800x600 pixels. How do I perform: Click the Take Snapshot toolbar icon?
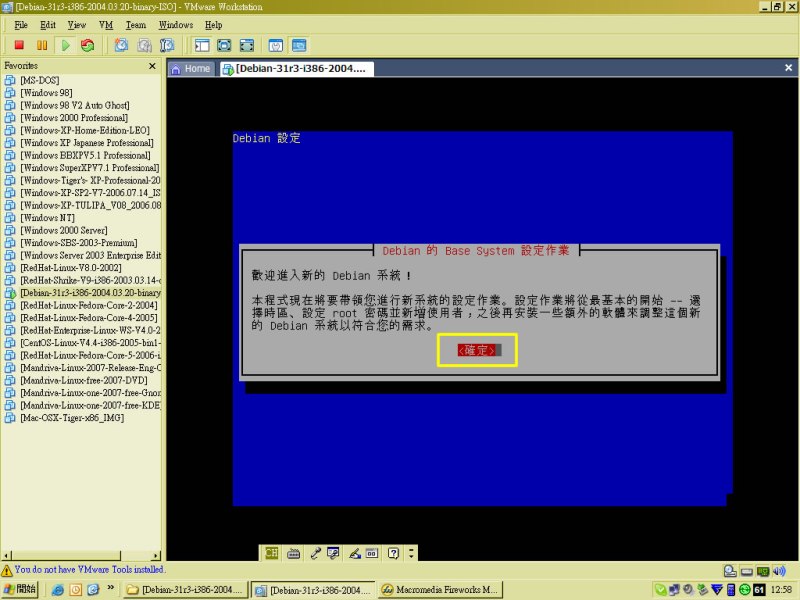point(121,45)
